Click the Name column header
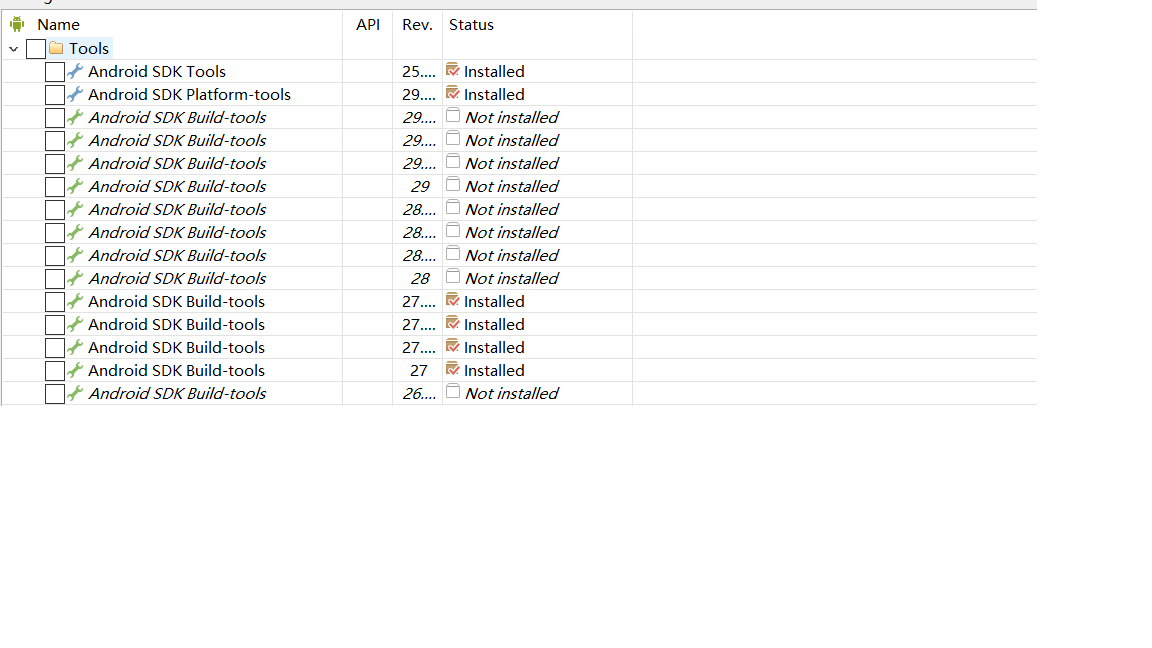Viewport: 1152px width, 648px height. coord(57,24)
